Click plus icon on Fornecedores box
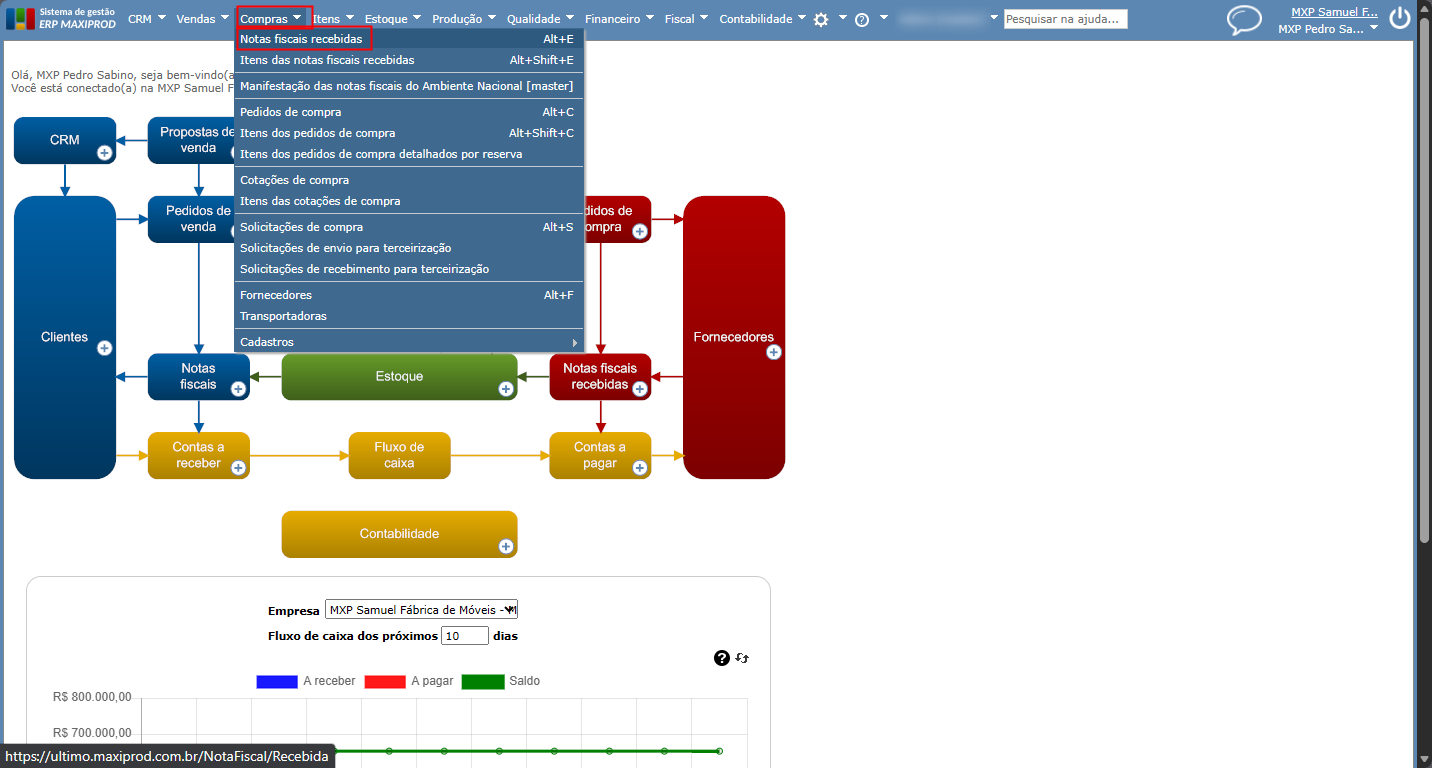This screenshot has width=1432, height=768. (773, 352)
